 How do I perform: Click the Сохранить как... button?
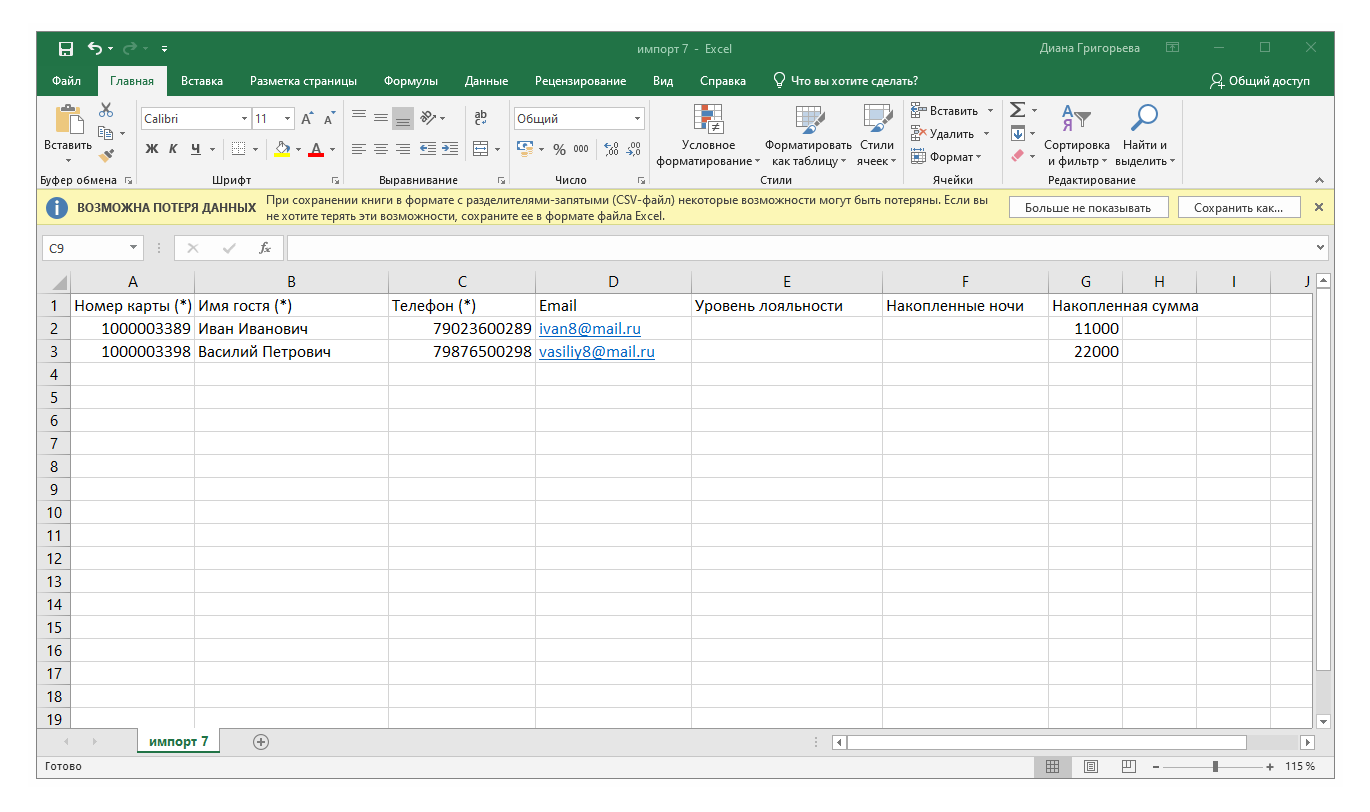click(1239, 208)
